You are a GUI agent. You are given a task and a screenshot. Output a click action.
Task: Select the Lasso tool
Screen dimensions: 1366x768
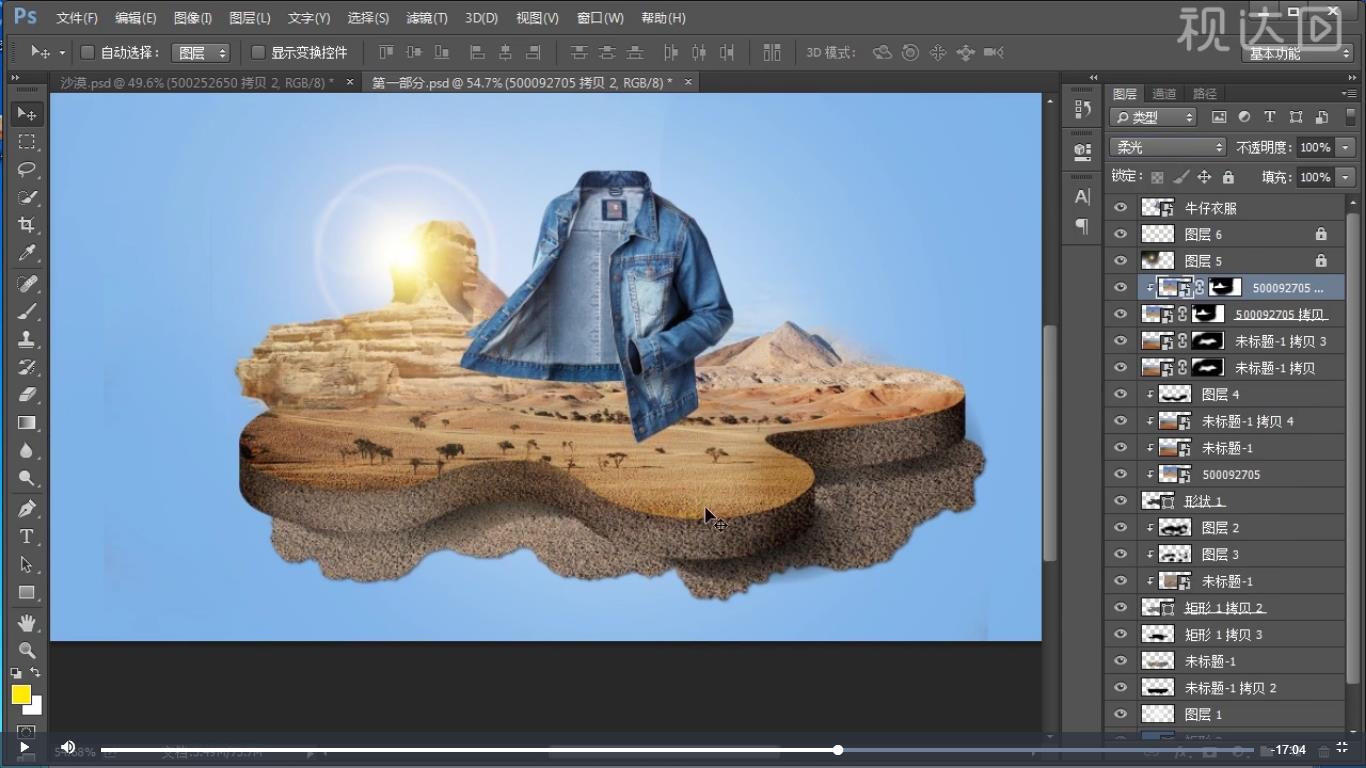(x=27, y=169)
